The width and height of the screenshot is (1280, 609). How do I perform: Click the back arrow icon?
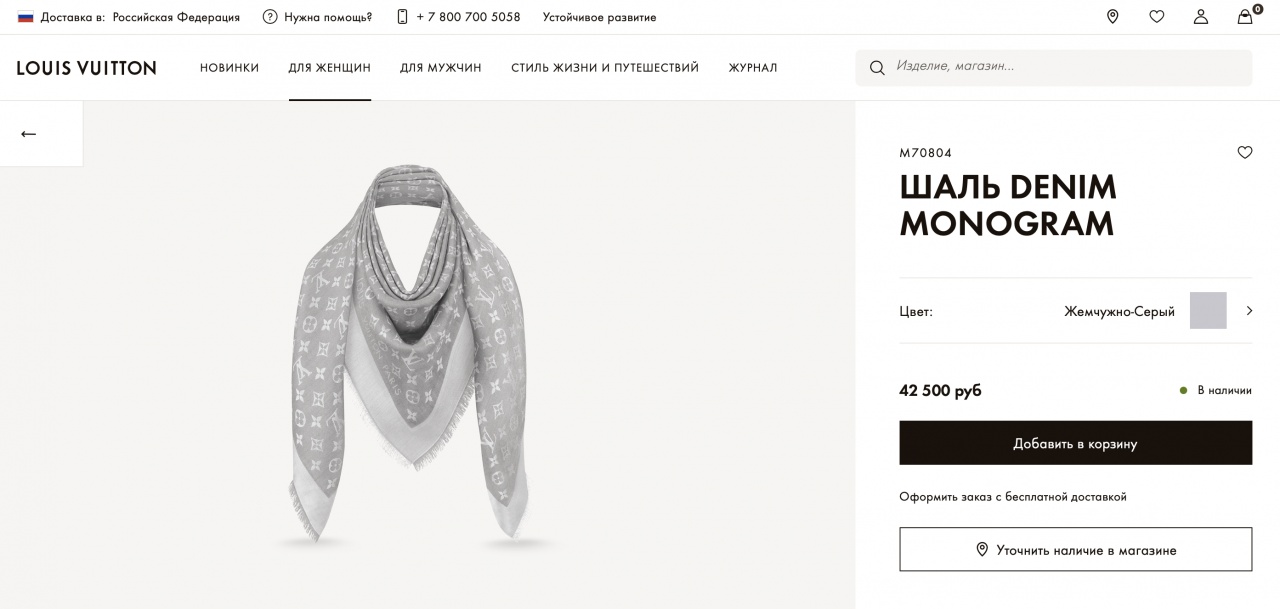pyautogui.click(x=29, y=134)
